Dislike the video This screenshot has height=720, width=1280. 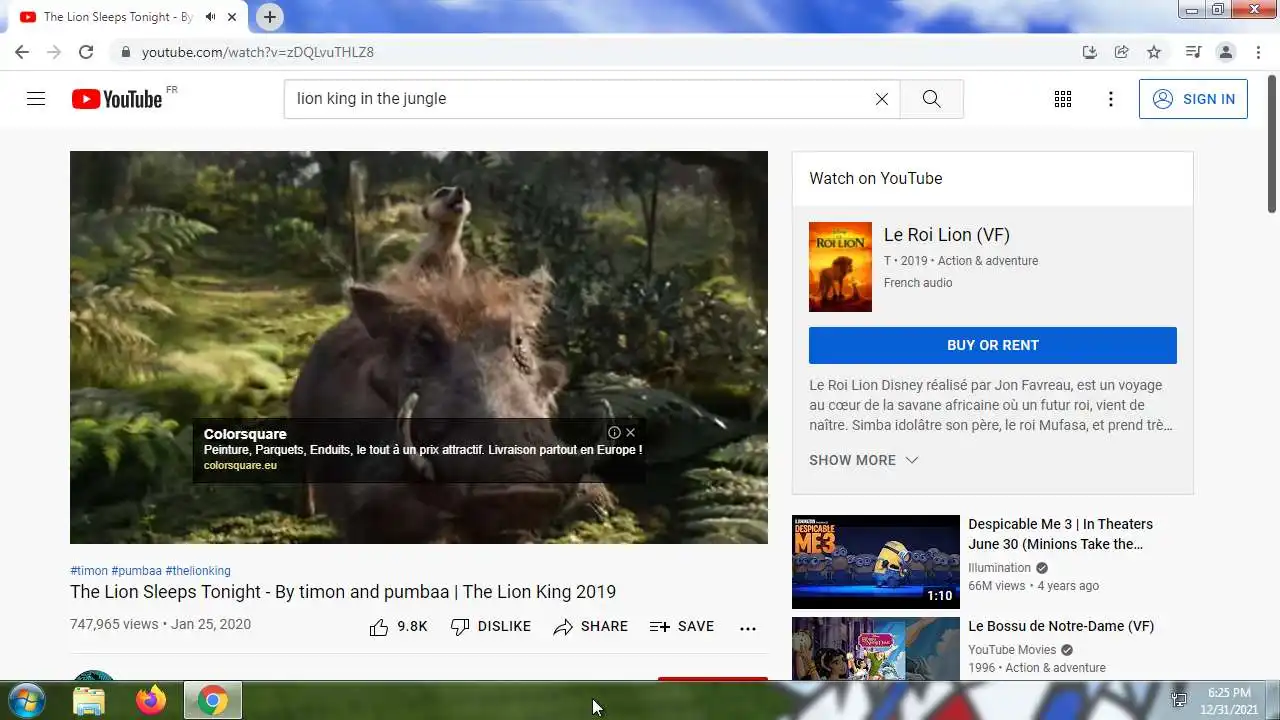click(490, 627)
